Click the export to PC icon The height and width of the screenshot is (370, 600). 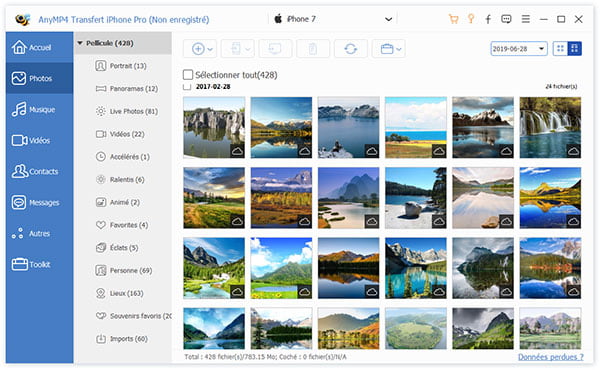click(x=275, y=49)
